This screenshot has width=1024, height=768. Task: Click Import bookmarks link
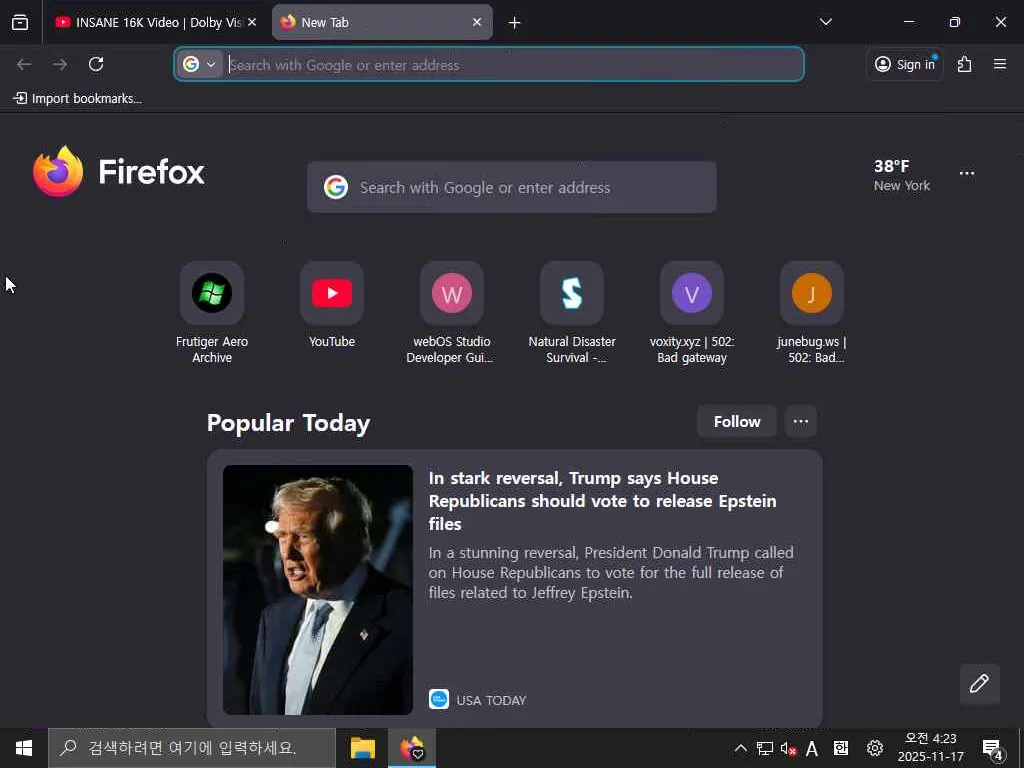tap(77, 99)
